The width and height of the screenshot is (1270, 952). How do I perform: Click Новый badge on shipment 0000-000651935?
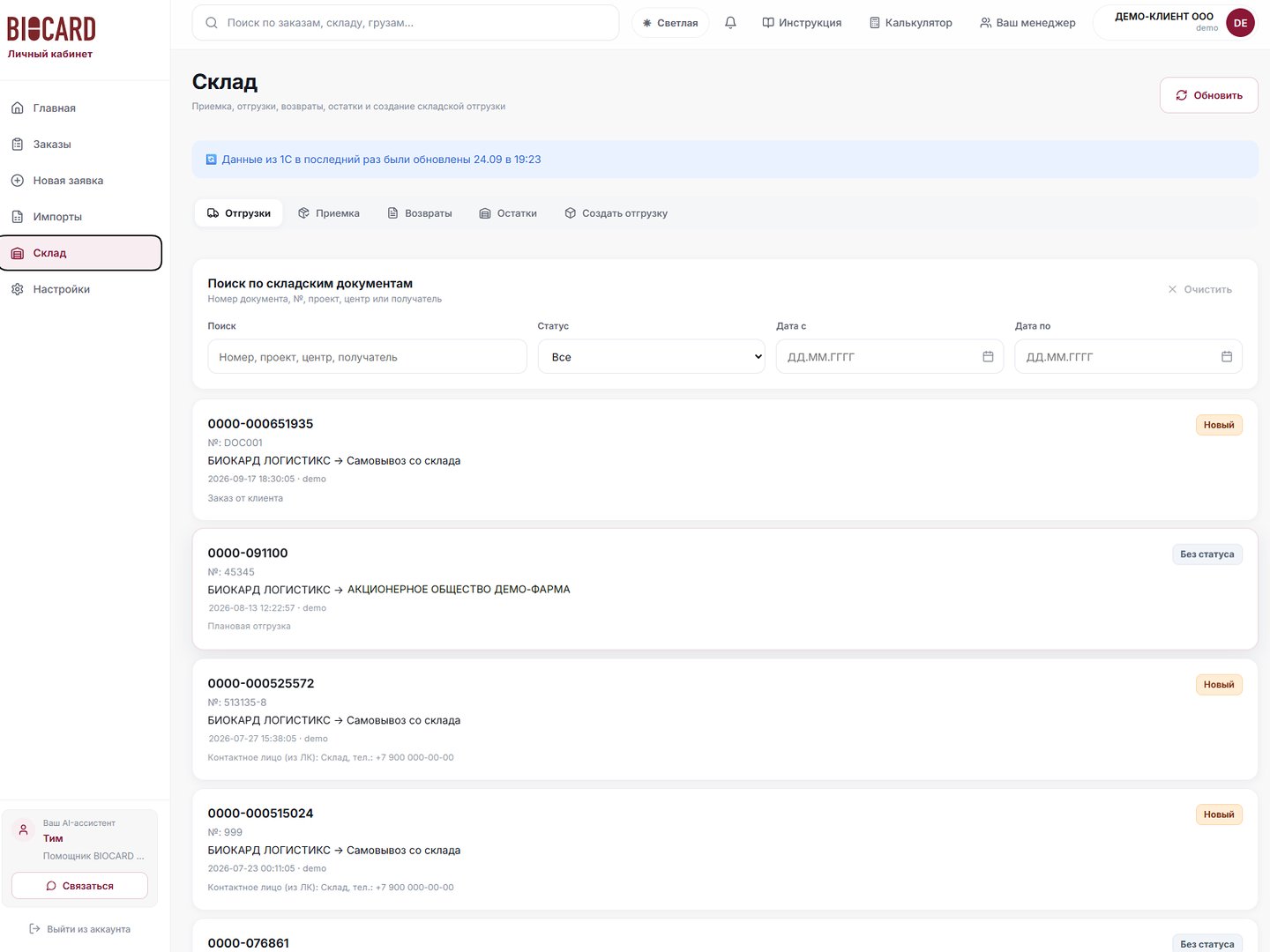click(1219, 425)
